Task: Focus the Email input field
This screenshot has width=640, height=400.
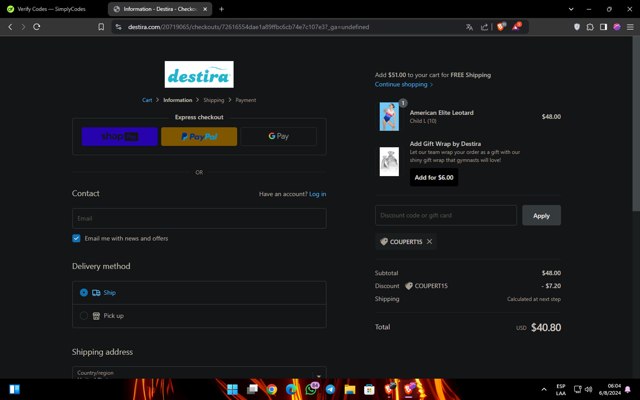Action: pos(199,218)
